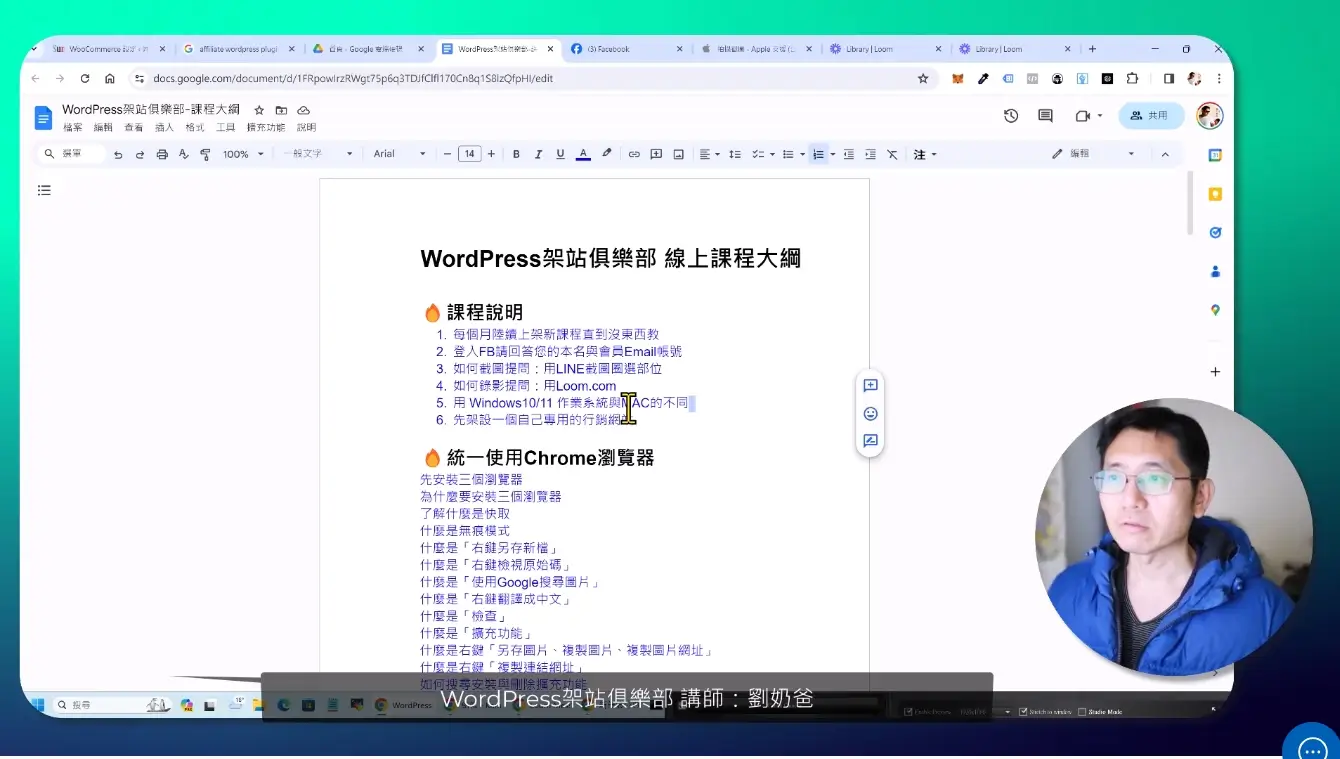Open Google Calendar side panel icon

[1215, 155]
